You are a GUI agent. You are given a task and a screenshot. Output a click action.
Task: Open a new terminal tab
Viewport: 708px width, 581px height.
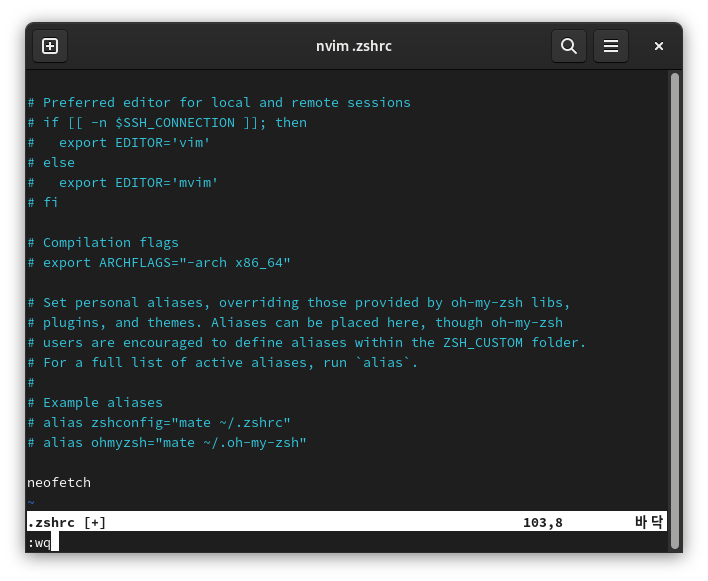point(50,46)
